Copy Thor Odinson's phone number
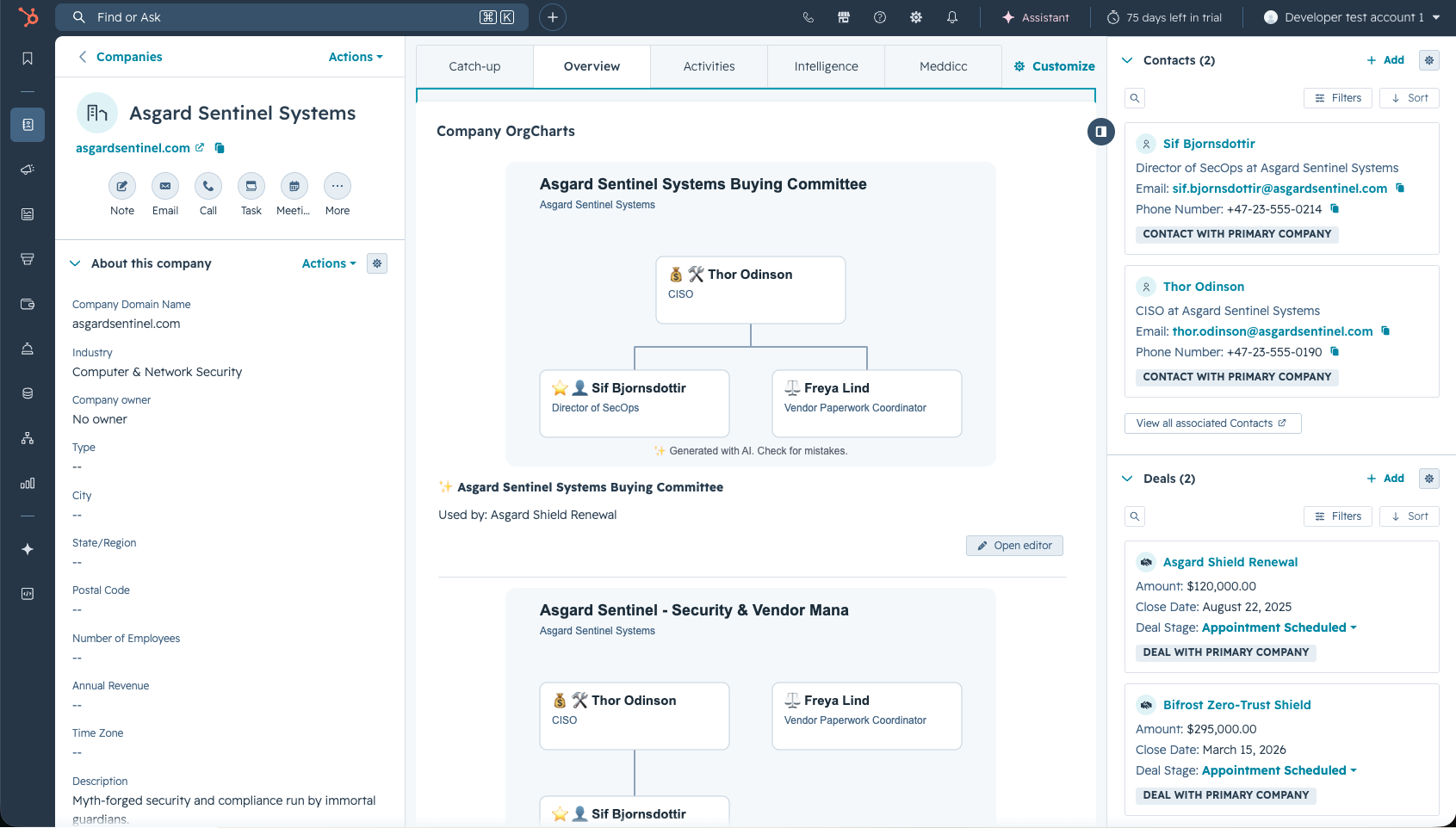Screen dimensions: 1456x828 coord(1335,351)
